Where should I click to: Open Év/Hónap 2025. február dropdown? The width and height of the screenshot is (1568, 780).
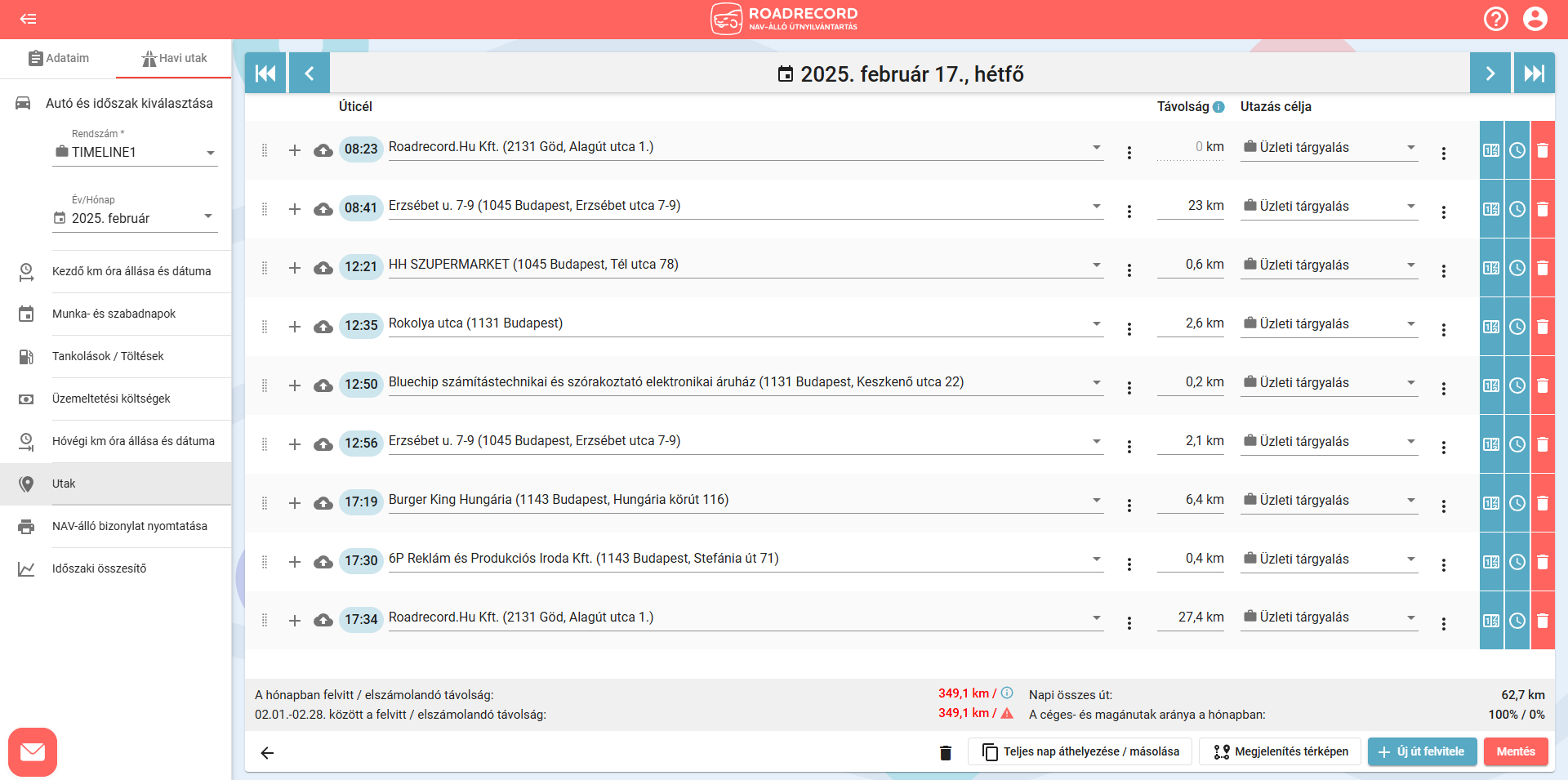[135, 218]
